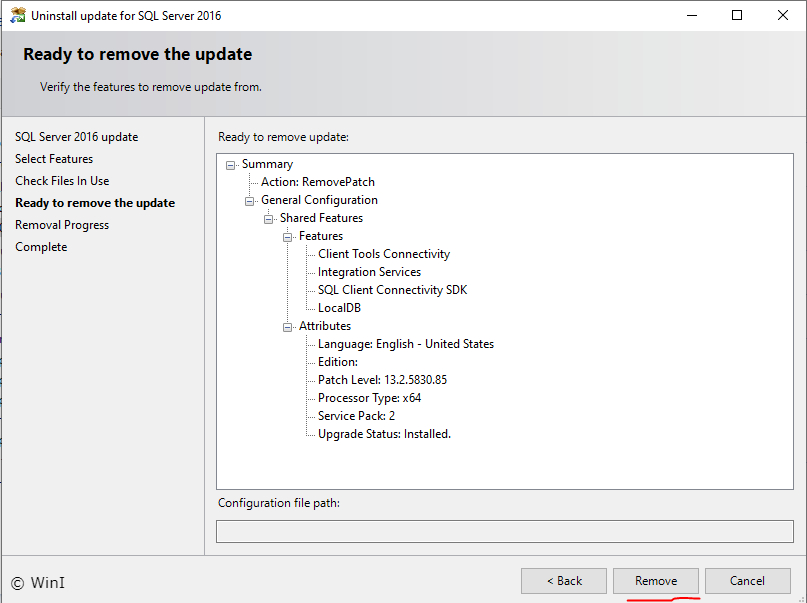807x603 pixels.
Task: Collapse the Summary tree node
Action: (x=229, y=163)
